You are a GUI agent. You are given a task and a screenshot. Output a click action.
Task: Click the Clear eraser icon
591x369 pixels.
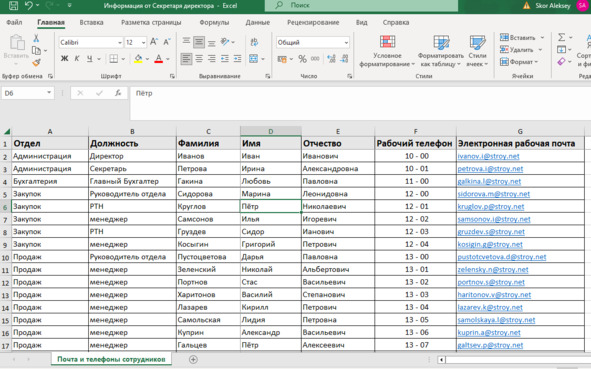tap(562, 61)
